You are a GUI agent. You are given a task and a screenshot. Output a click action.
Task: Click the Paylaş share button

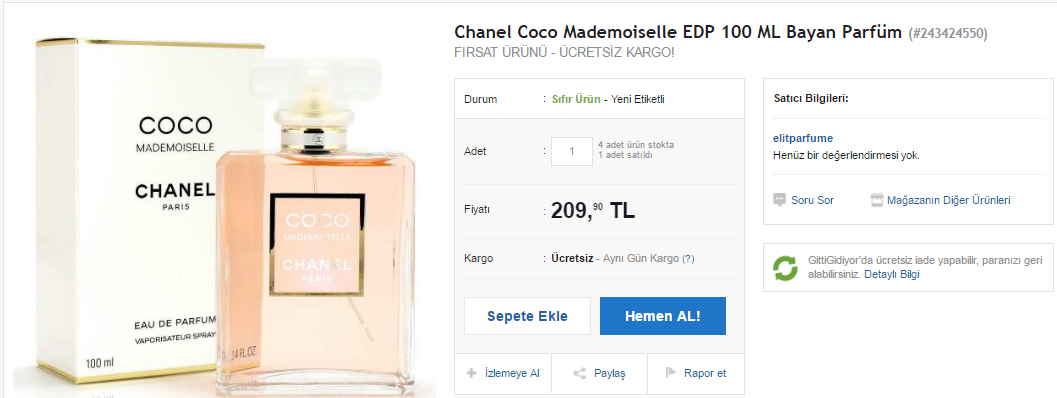click(599, 373)
